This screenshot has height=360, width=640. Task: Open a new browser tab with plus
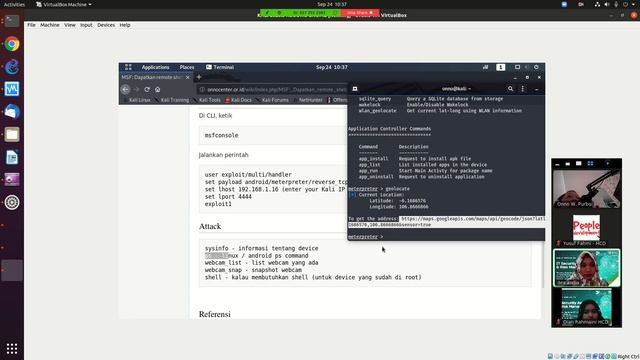[199, 77]
